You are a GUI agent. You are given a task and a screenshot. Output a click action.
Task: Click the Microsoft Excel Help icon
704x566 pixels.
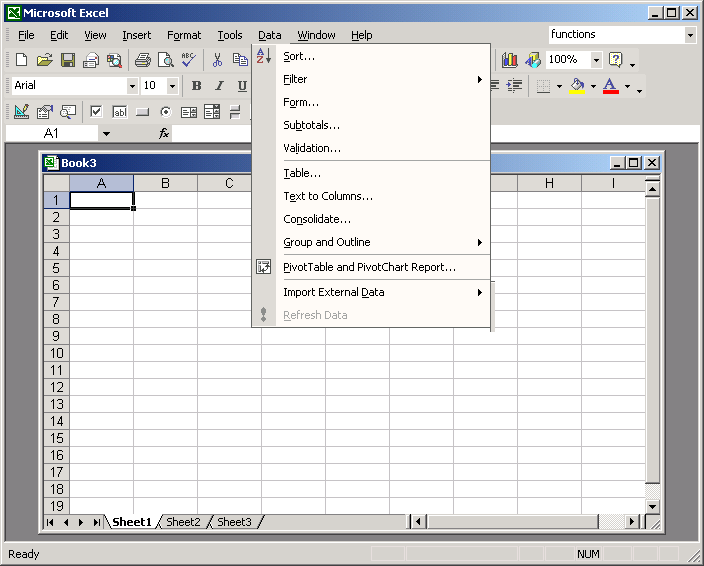(x=616, y=60)
